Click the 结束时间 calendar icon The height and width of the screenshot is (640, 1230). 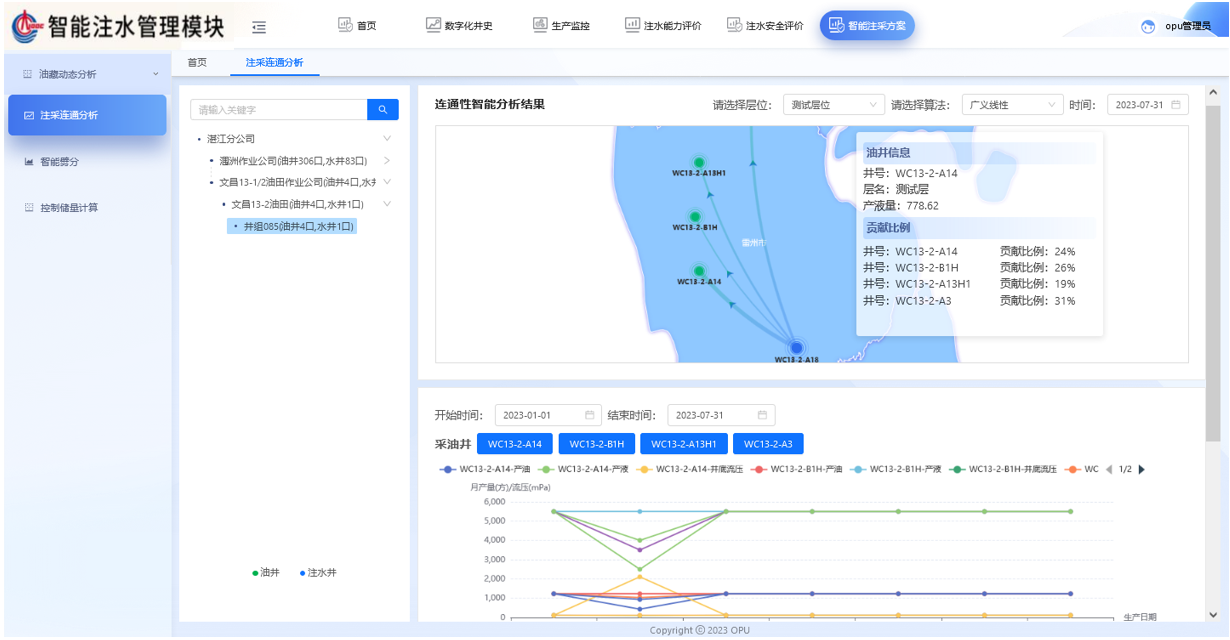pyautogui.click(x=762, y=416)
